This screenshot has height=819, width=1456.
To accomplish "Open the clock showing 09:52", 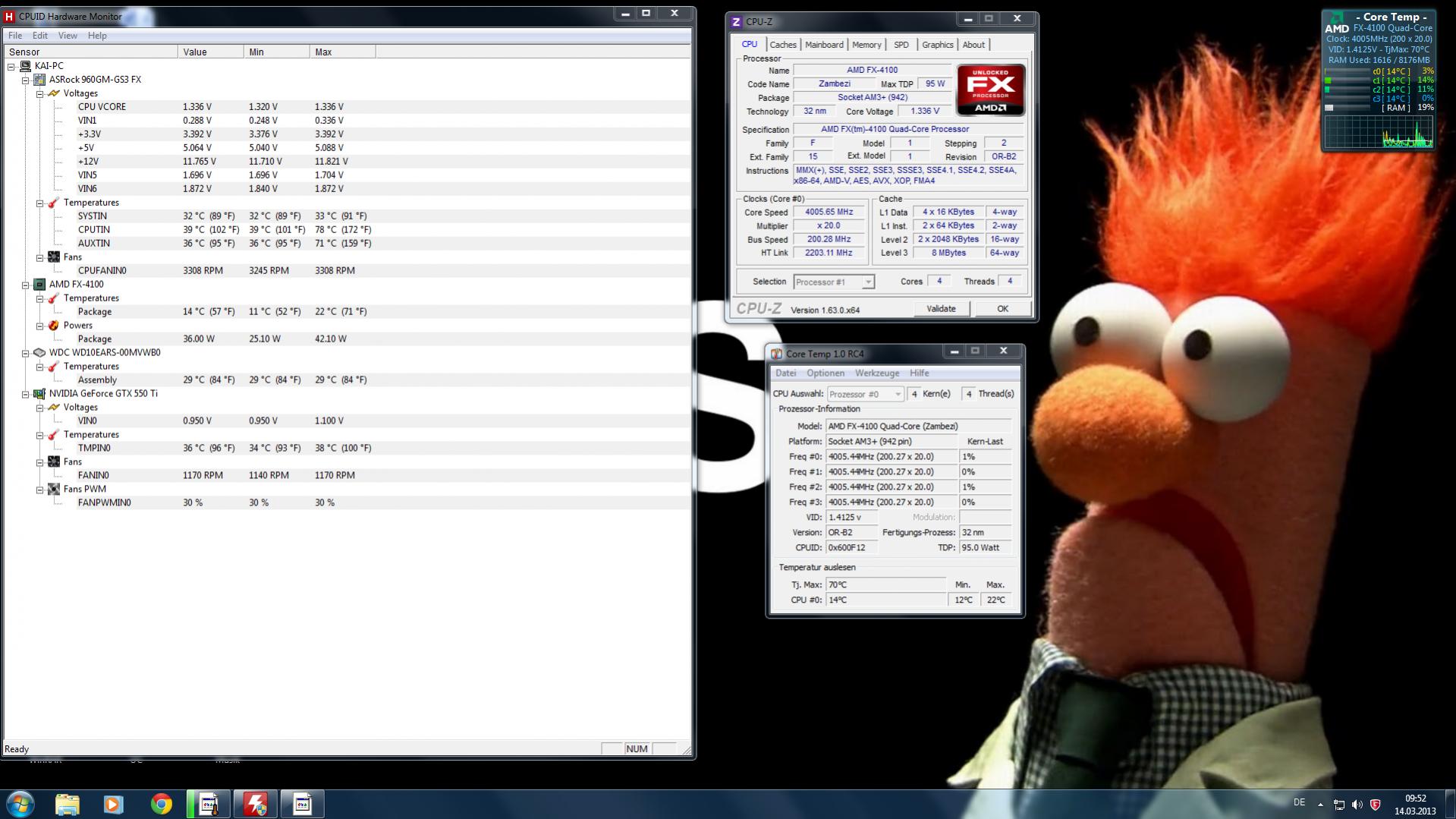I will 1415,805.
